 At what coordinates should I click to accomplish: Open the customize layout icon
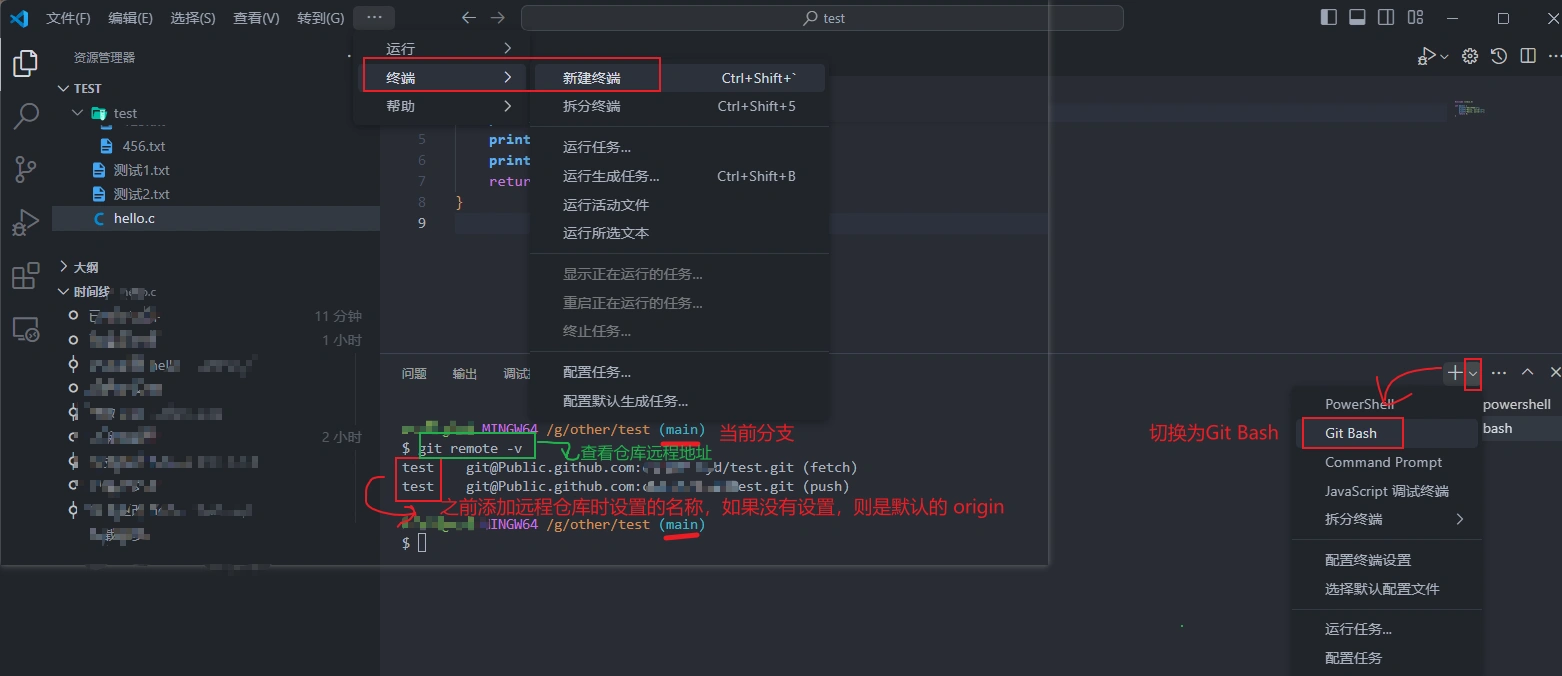pyautogui.click(x=1415, y=17)
